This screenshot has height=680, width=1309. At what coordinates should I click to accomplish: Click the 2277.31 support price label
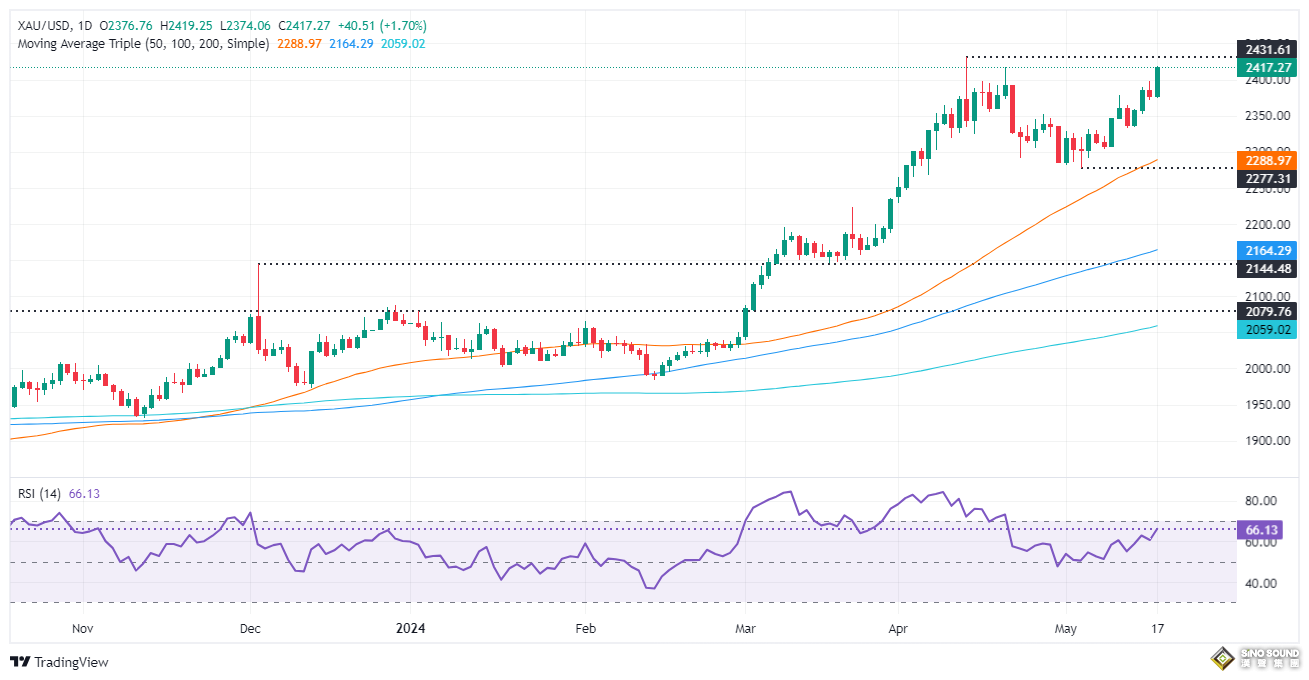1266,179
